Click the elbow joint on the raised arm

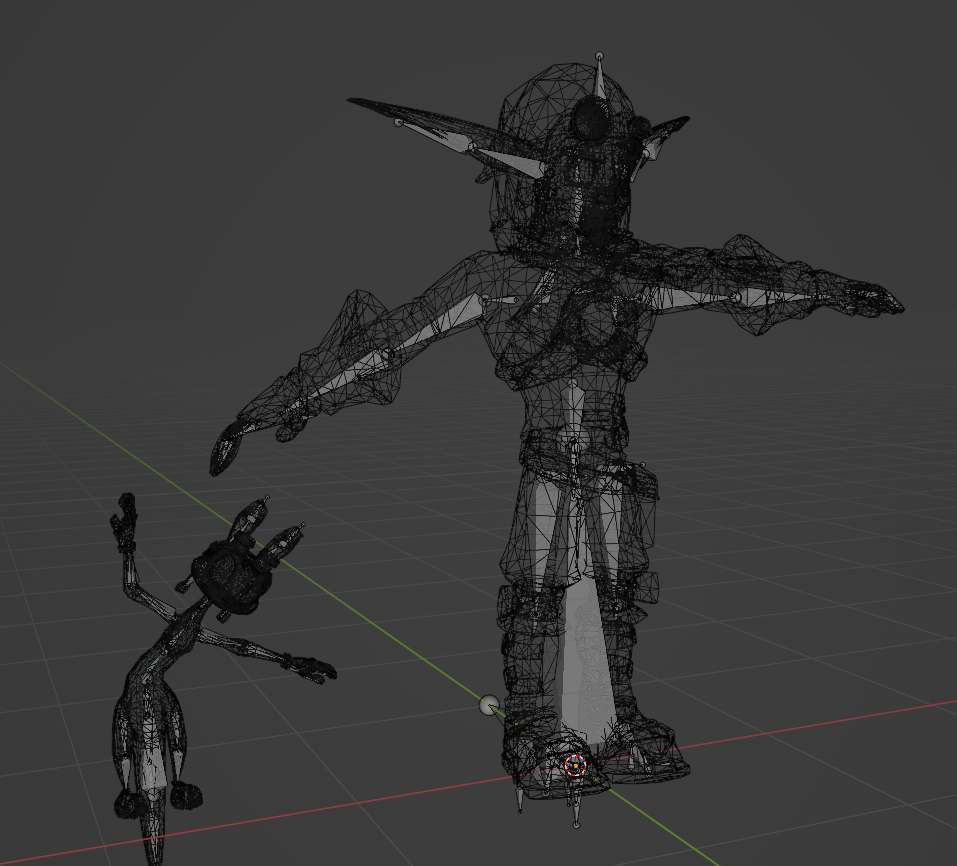(736, 297)
